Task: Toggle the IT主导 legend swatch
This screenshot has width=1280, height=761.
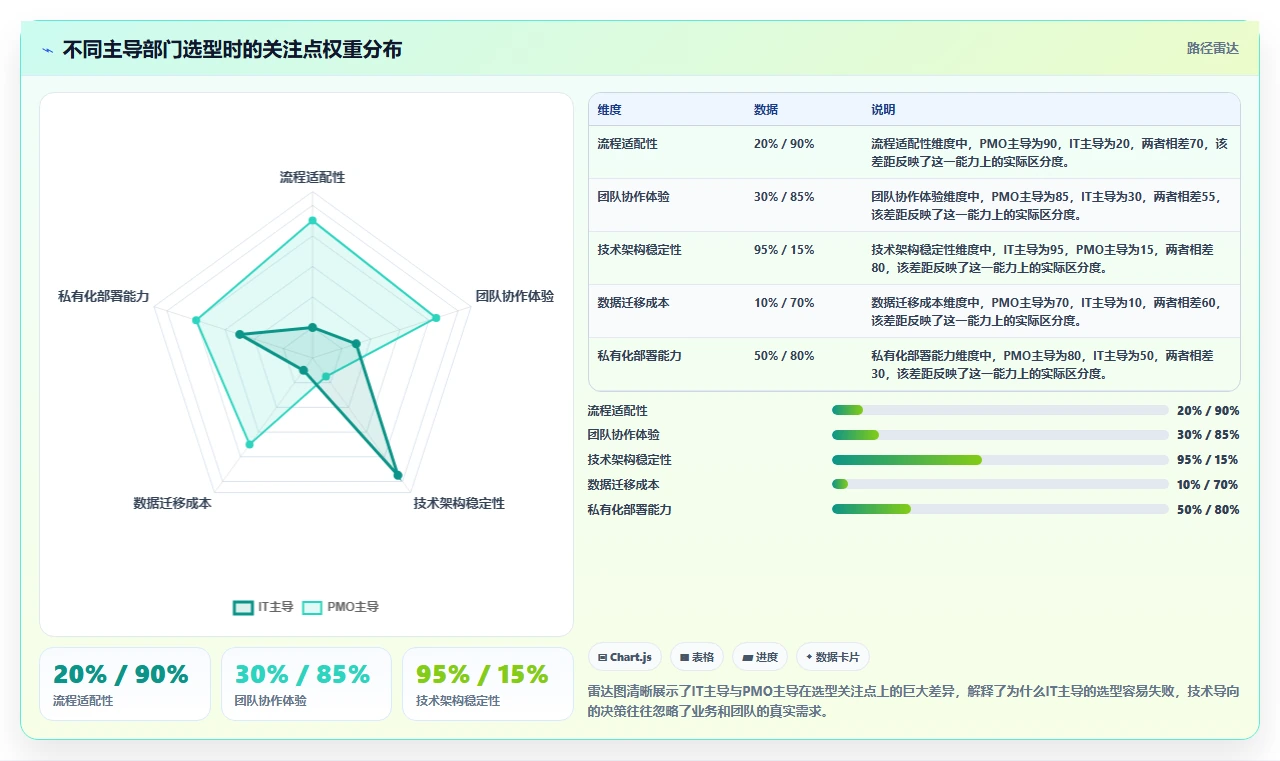Action: [x=243, y=607]
